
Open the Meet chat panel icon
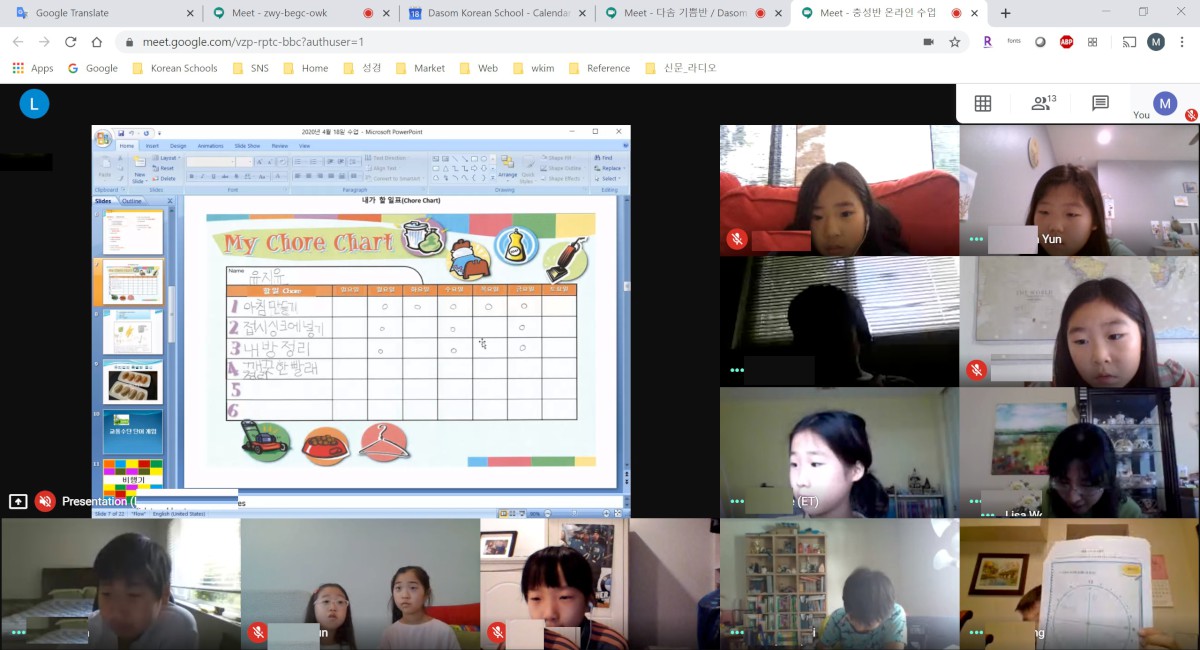coord(1100,103)
